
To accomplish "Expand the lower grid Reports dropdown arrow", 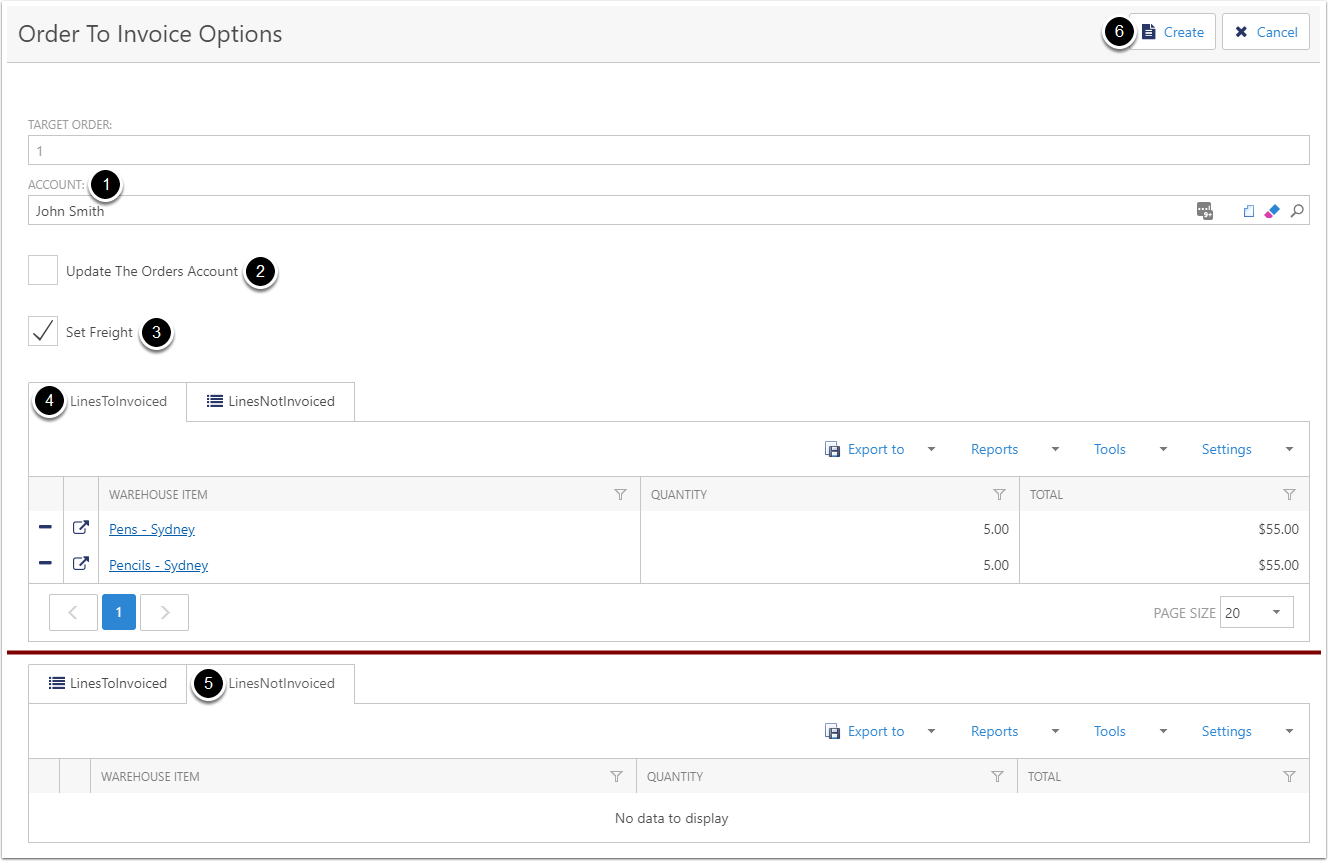I will click(x=1055, y=731).
